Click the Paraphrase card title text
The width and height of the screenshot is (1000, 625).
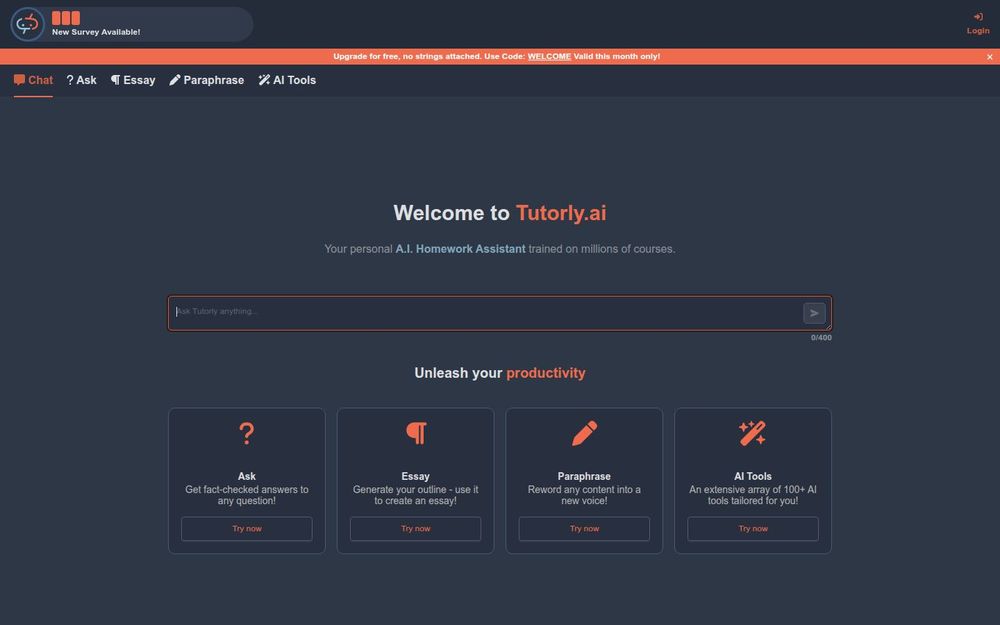tap(584, 476)
